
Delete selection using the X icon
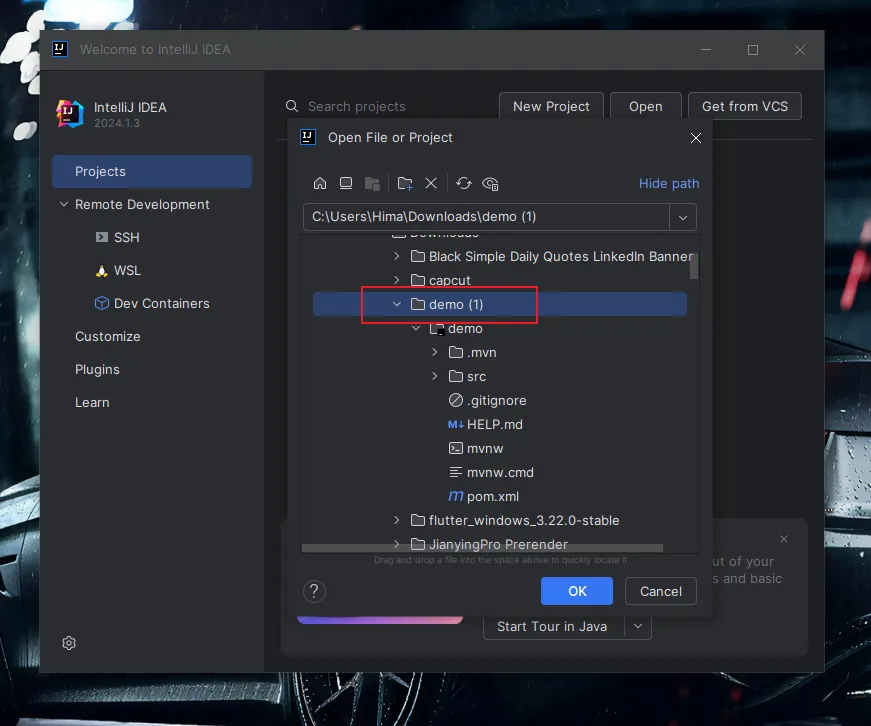[x=430, y=183]
